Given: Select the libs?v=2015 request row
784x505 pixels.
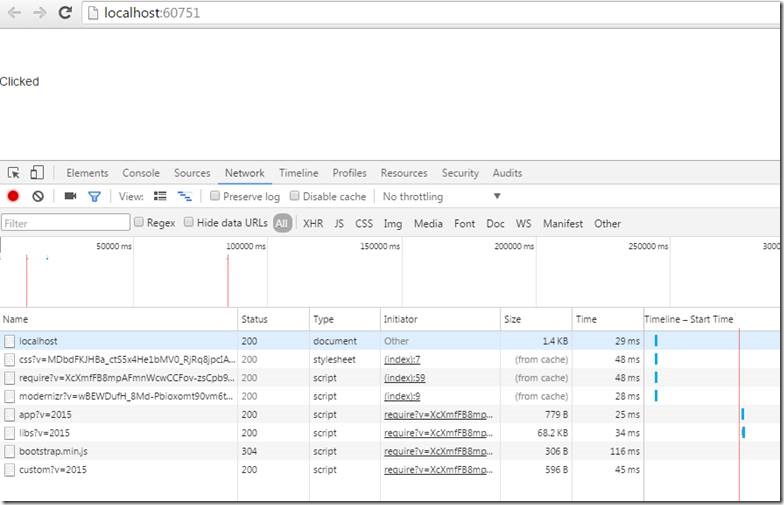Looking at the screenshot, I should click(390, 433).
